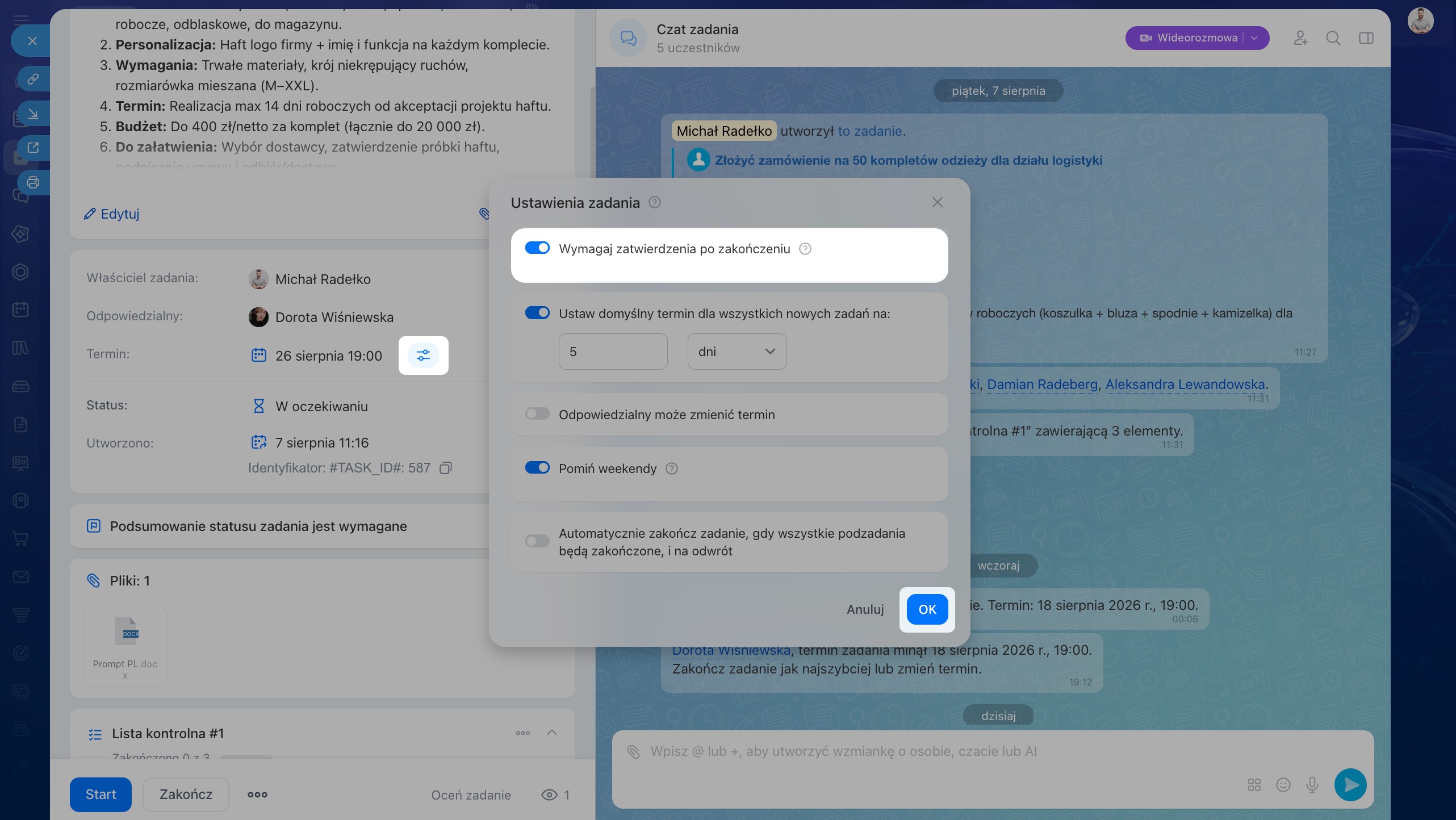Screen dimensions: 1456x820
Task: Click the Michał Radełko mention in chat
Action: pyautogui.click(x=724, y=131)
